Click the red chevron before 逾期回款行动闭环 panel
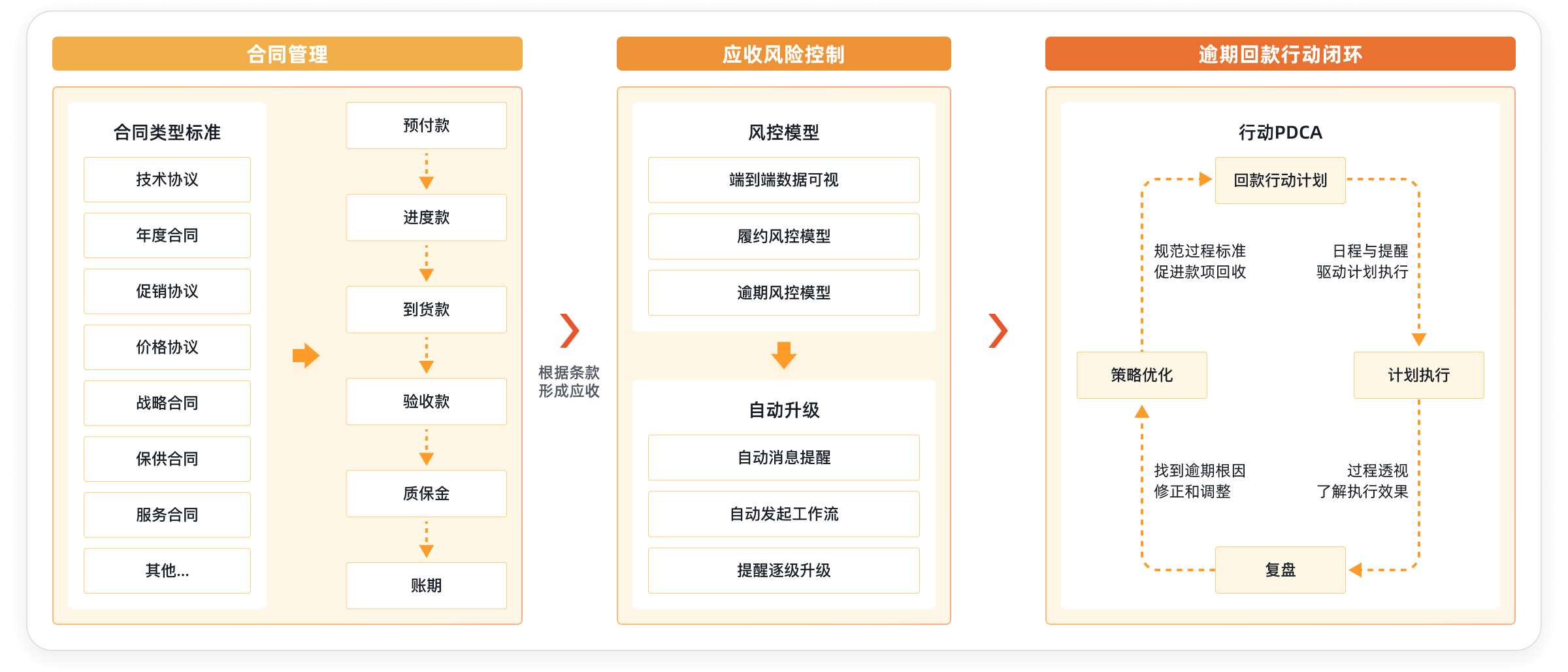Viewport: 1568px width, 672px height. 998,331
